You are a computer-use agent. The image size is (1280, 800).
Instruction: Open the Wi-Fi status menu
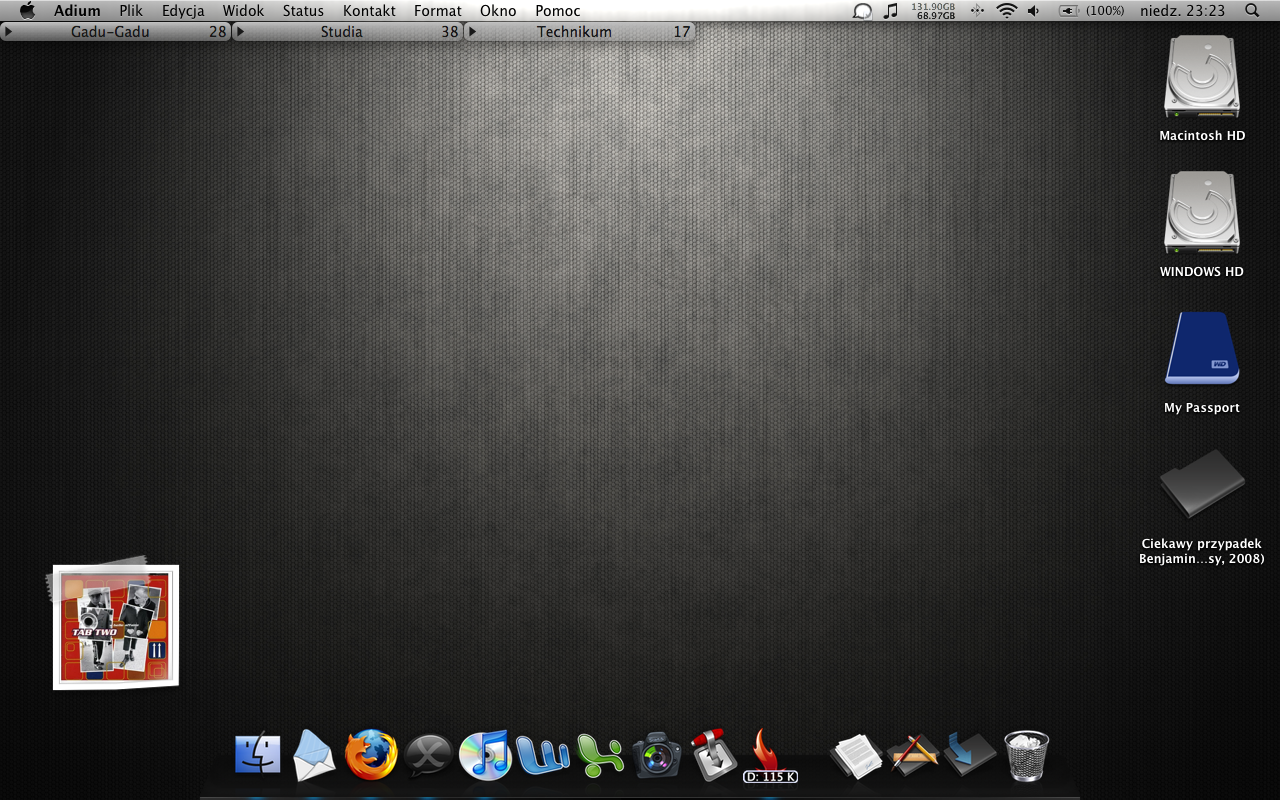click(1006, 11)
